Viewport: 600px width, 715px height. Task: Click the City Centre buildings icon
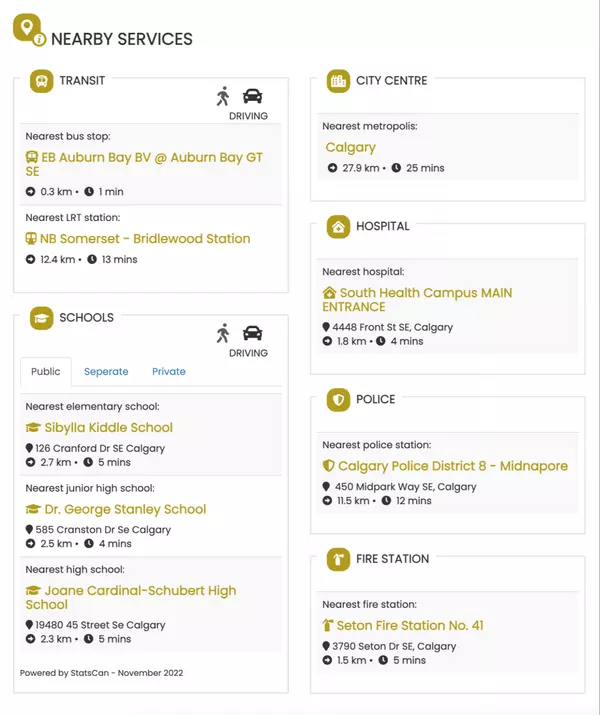(x=338, y=81)
